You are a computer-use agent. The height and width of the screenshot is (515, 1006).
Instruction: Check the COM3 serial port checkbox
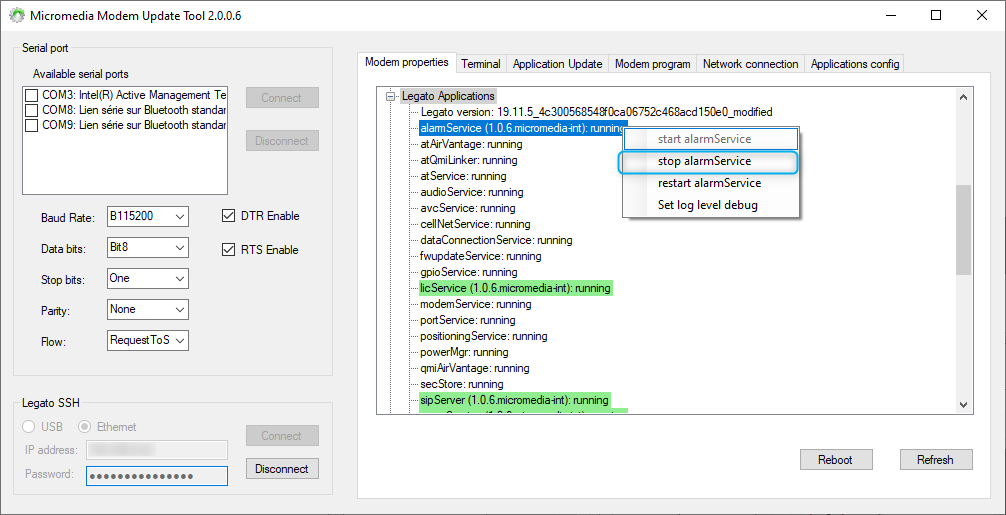point(32,95)
